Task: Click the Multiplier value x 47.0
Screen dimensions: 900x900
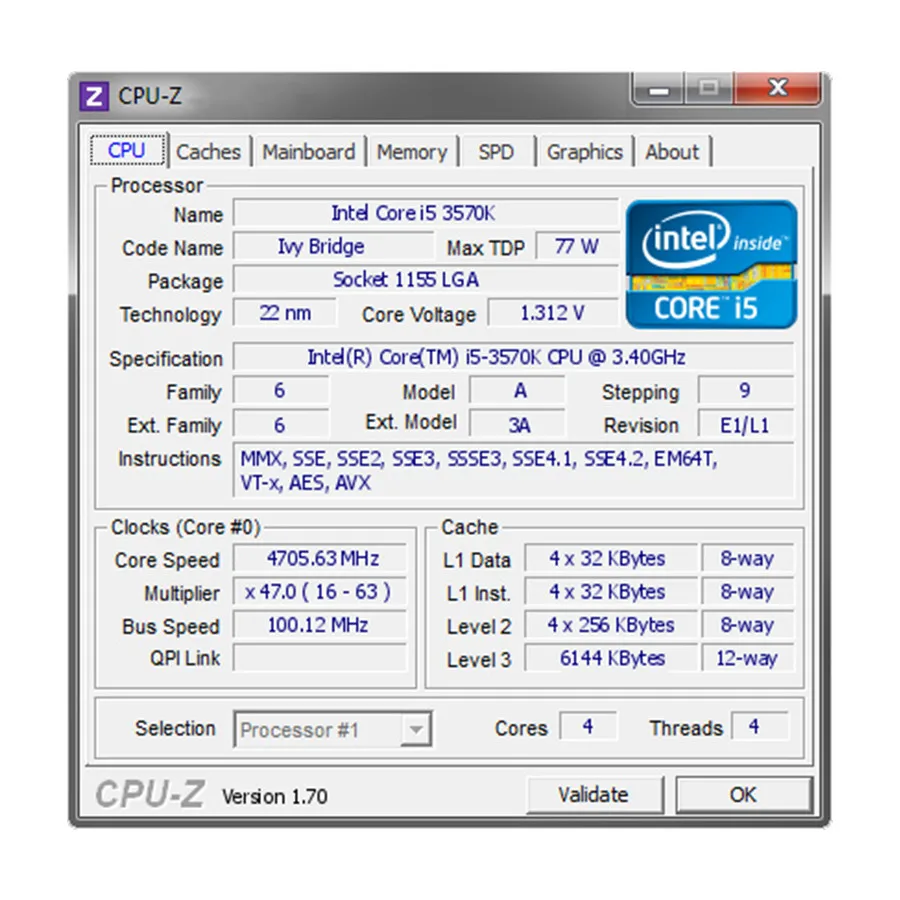Action: click(320, 592)
